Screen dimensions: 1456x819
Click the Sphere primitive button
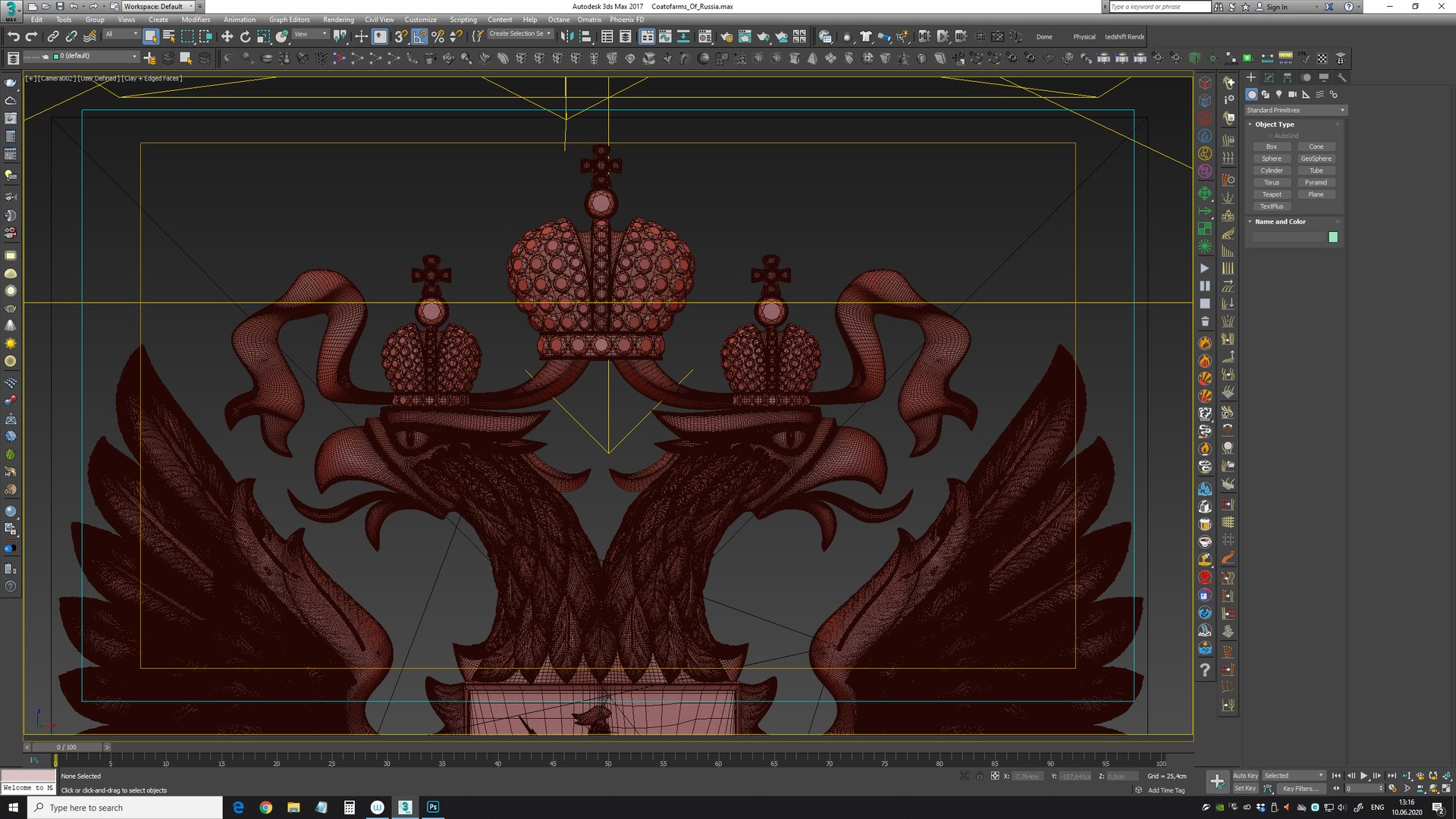(x=1272, y=158)
